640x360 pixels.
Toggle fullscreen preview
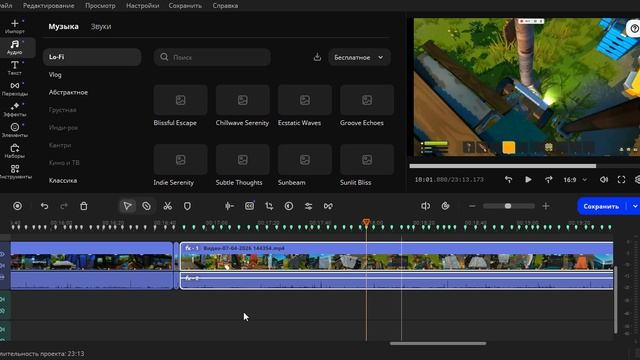click(621, 180)
